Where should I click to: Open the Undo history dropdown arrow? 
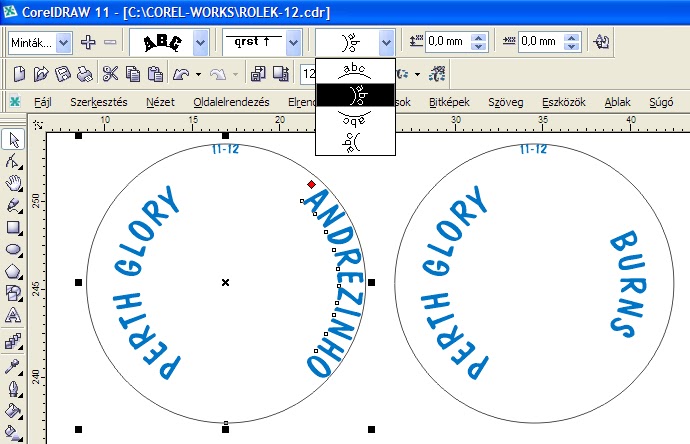[x=198, y=74]
